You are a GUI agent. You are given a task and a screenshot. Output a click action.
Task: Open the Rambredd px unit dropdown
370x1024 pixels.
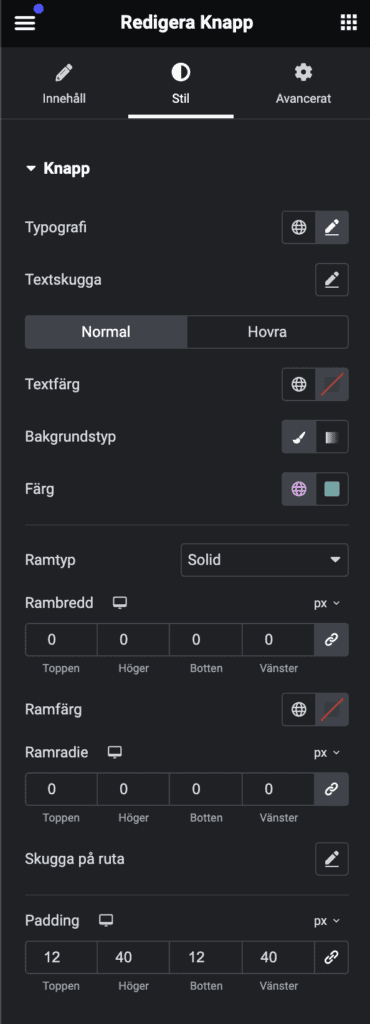(x=327, y=603)
